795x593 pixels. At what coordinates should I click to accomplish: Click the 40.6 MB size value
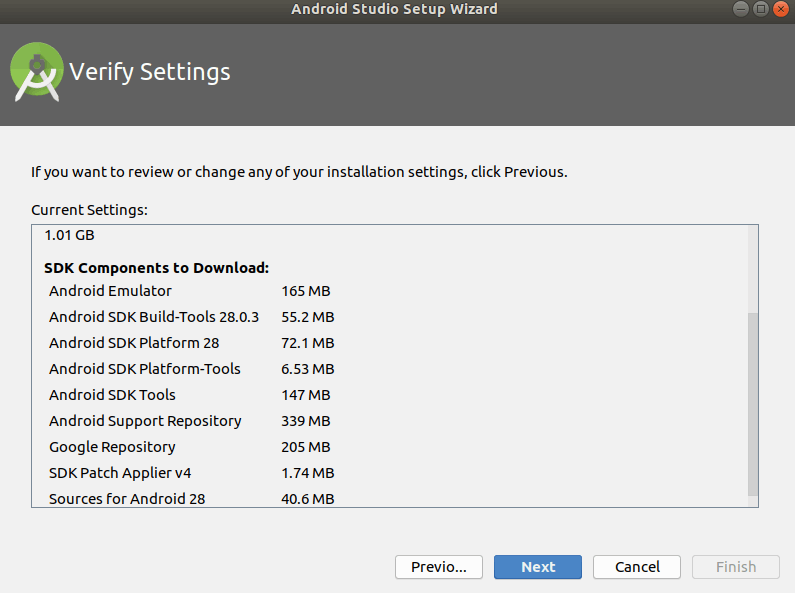coord(308,499)
